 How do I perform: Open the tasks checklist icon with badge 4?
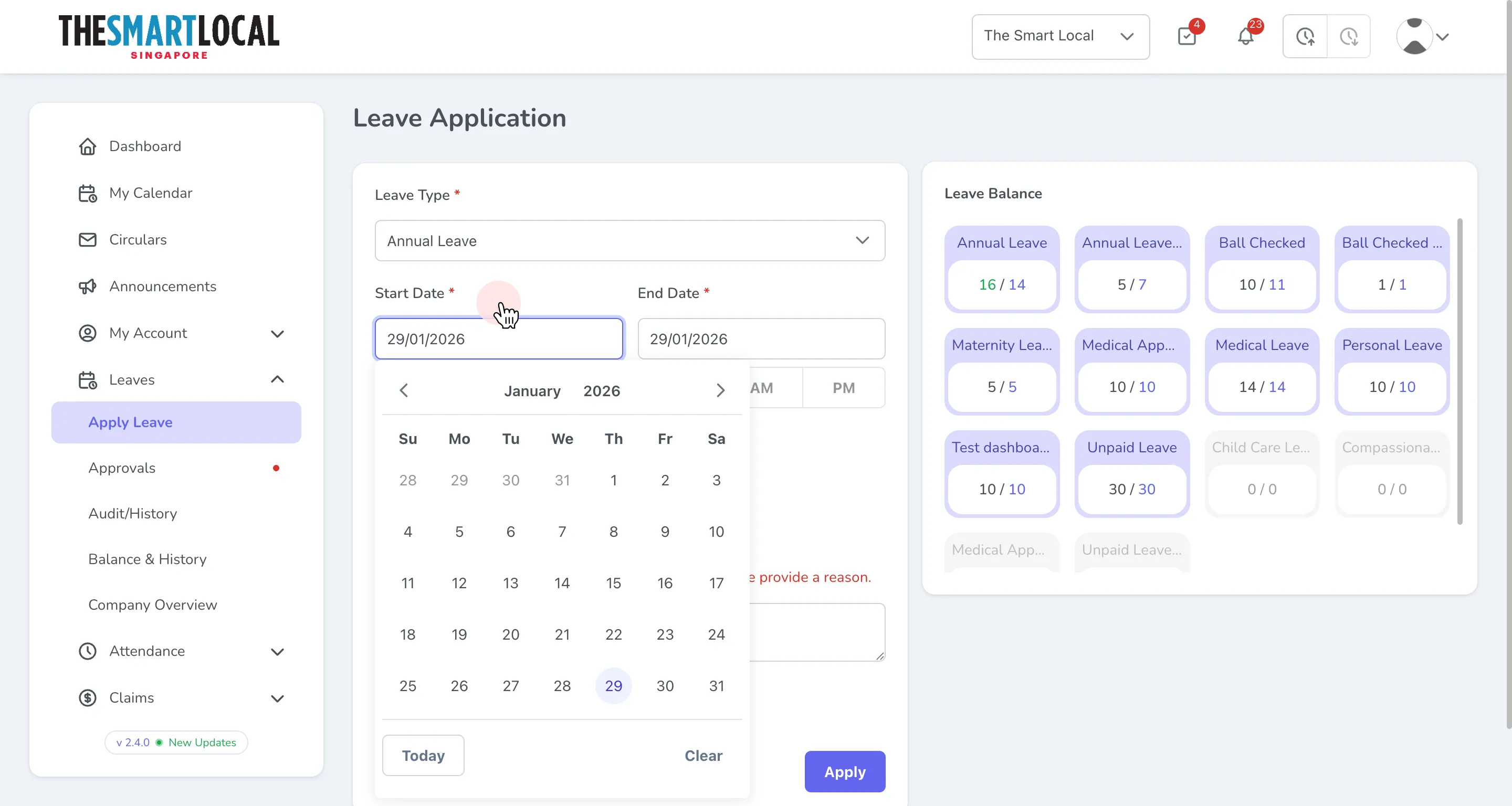1188,36
